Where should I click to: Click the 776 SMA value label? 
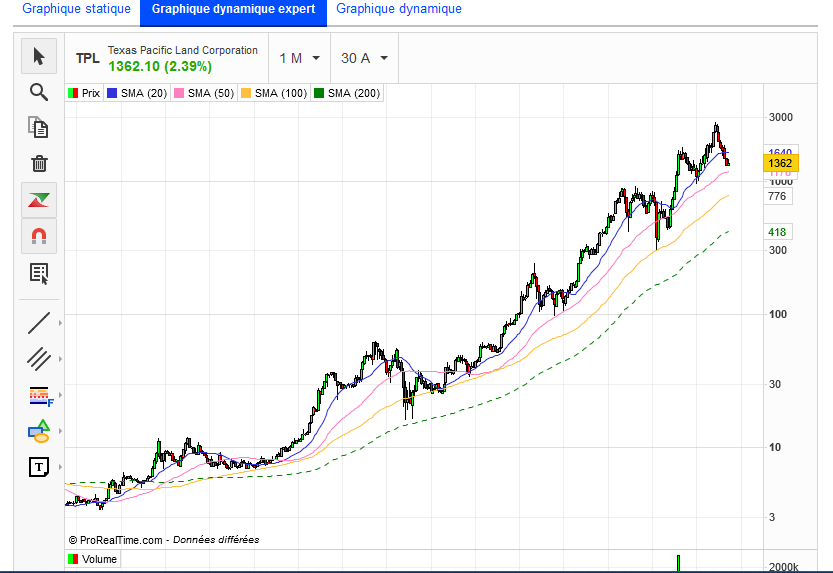click(x=778, y=196)
